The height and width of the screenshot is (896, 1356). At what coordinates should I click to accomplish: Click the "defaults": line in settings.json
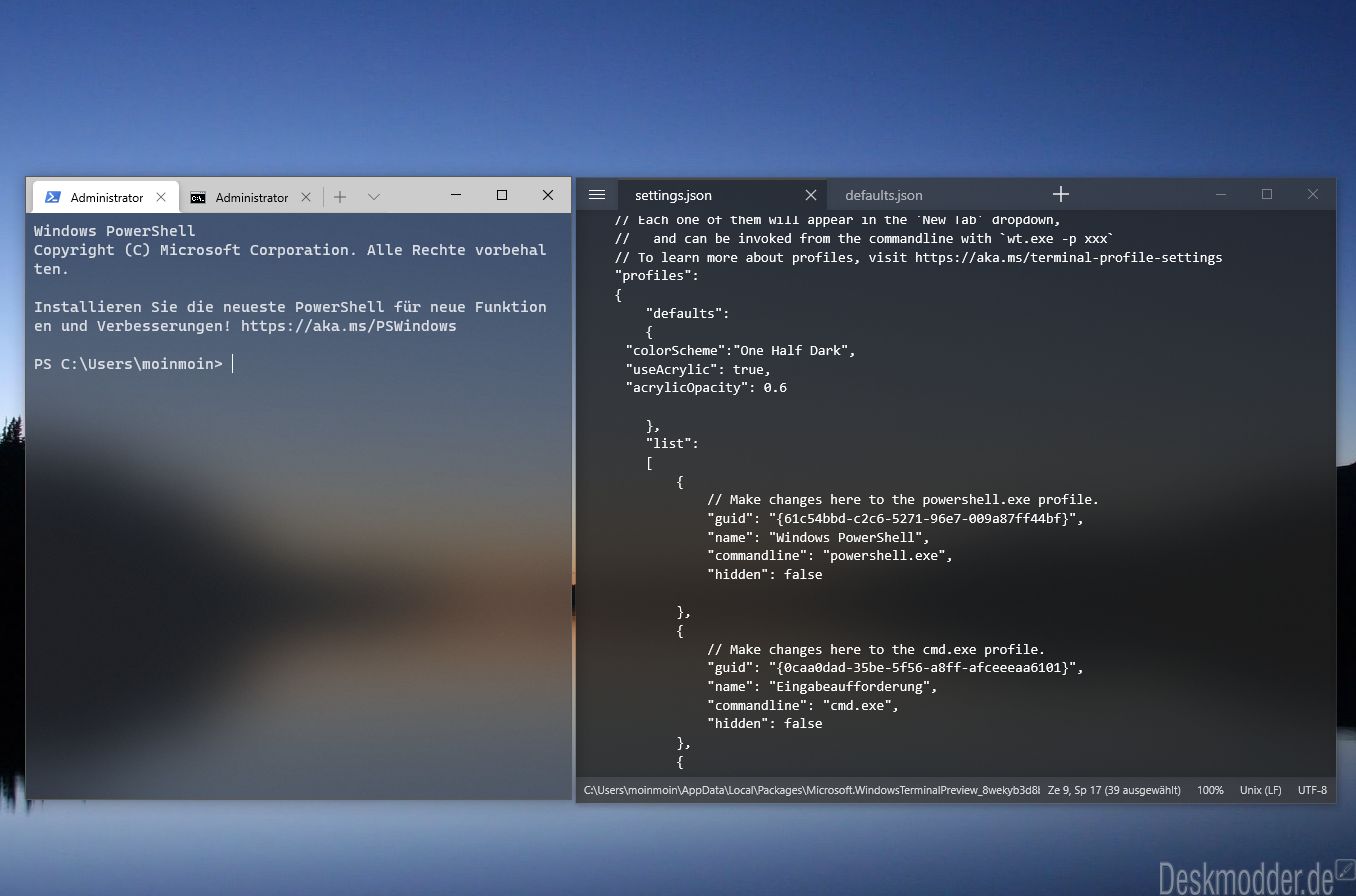[687, 313]
